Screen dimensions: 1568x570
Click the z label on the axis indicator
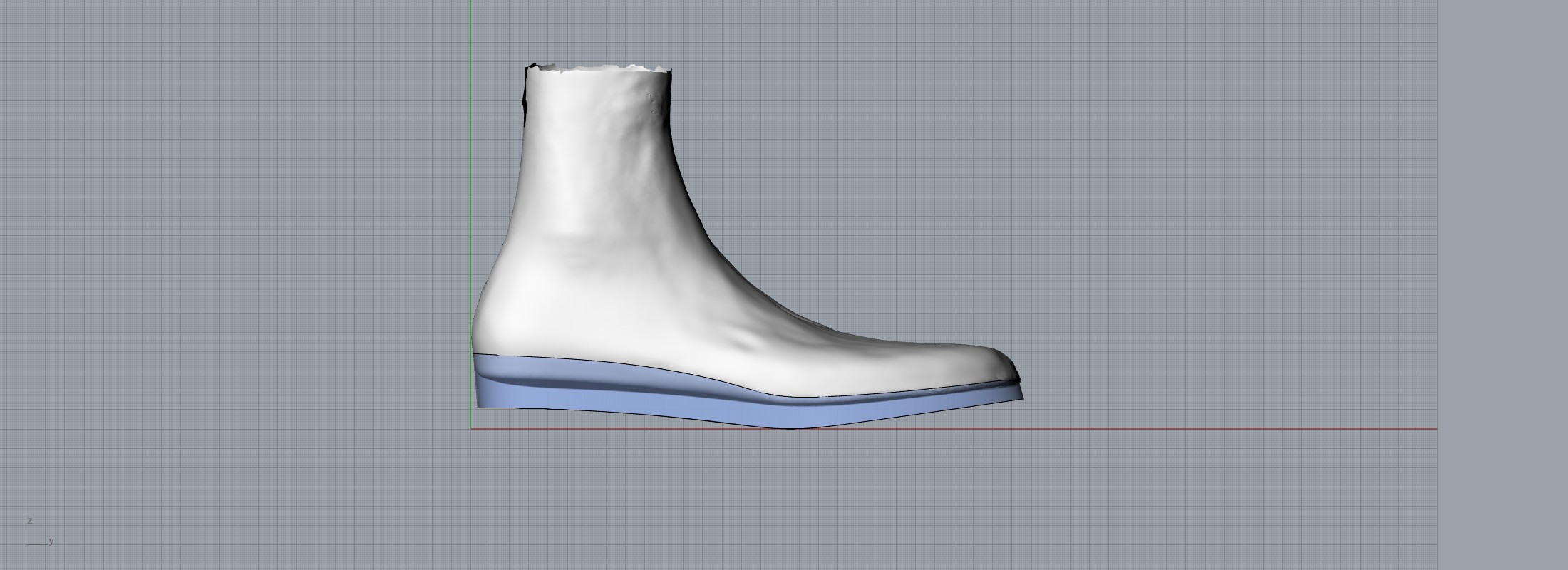[x=30, y=521]
